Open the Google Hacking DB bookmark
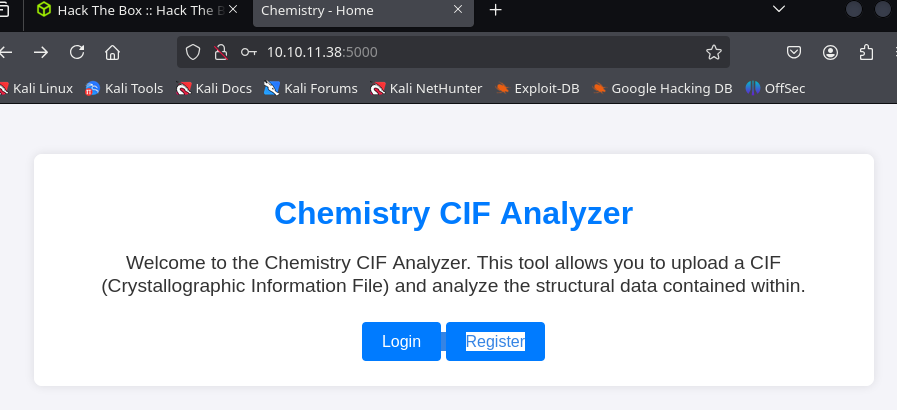This screenshot has height=410, width=897. coord(661,88)
